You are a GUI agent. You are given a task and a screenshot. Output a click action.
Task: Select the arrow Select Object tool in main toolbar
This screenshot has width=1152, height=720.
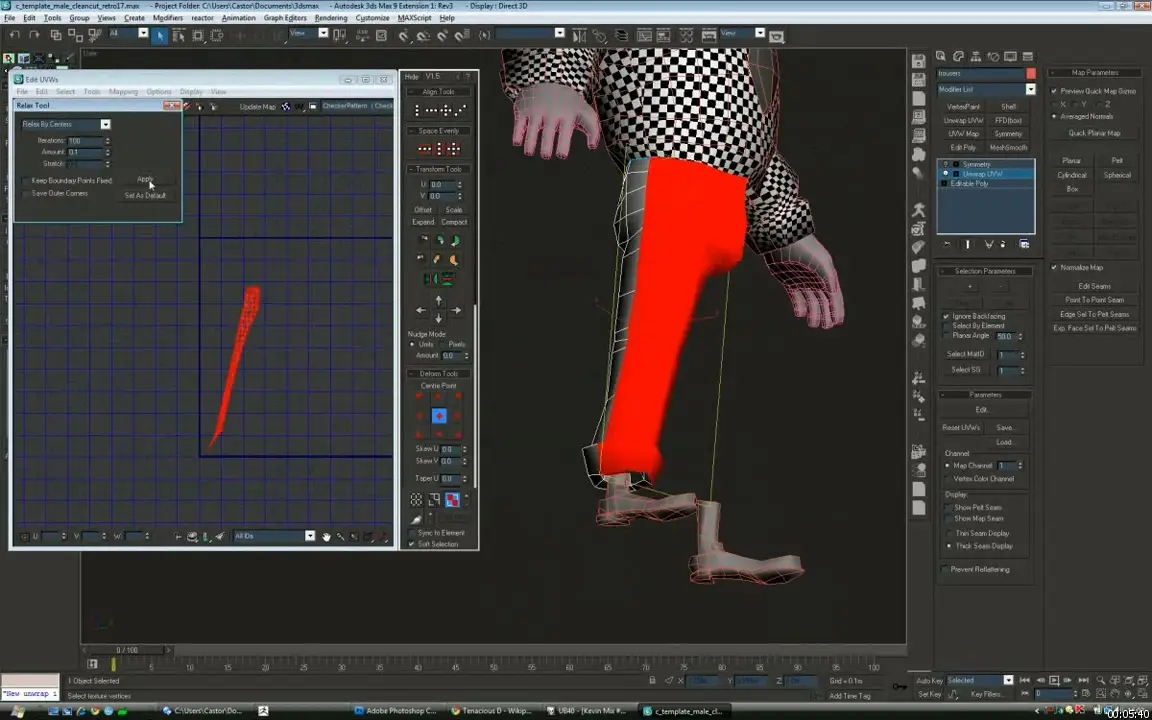point(160,35)
